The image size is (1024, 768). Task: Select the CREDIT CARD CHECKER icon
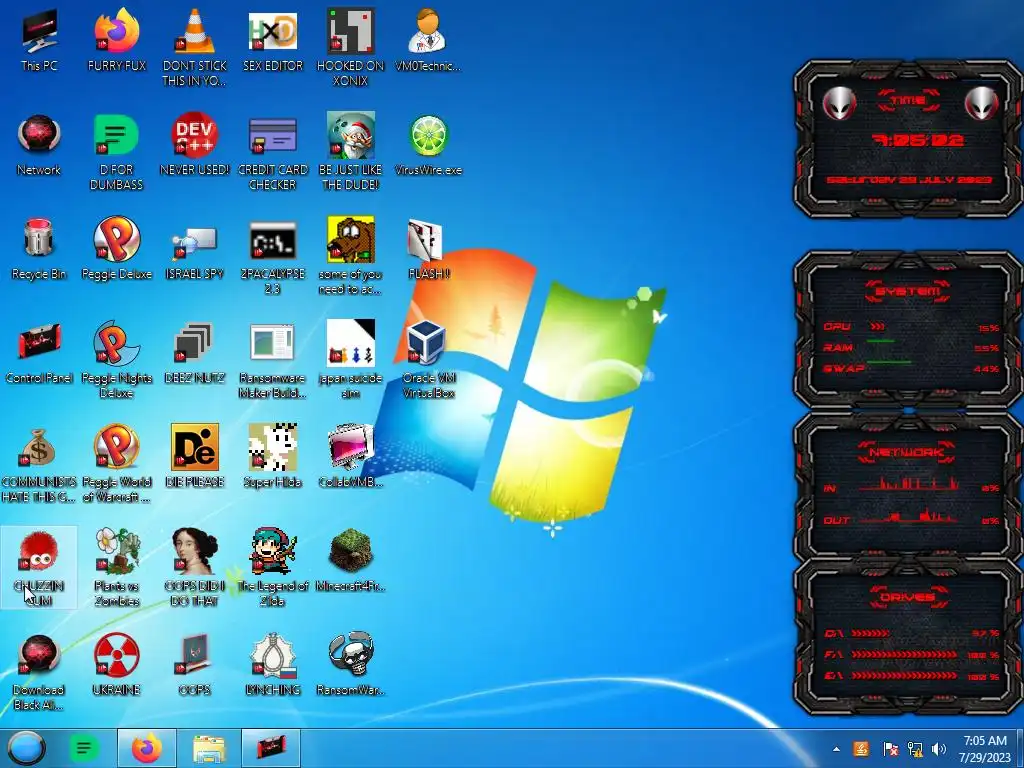pos(272,135)
